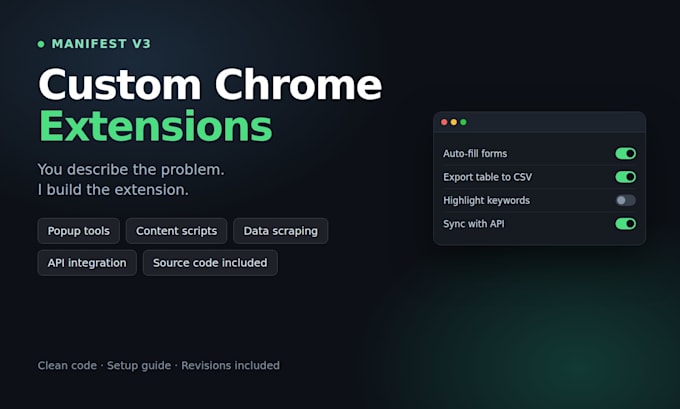680x409 pixels.
Task: Enable the Highlight keywords switch
Action: point(625,200)
